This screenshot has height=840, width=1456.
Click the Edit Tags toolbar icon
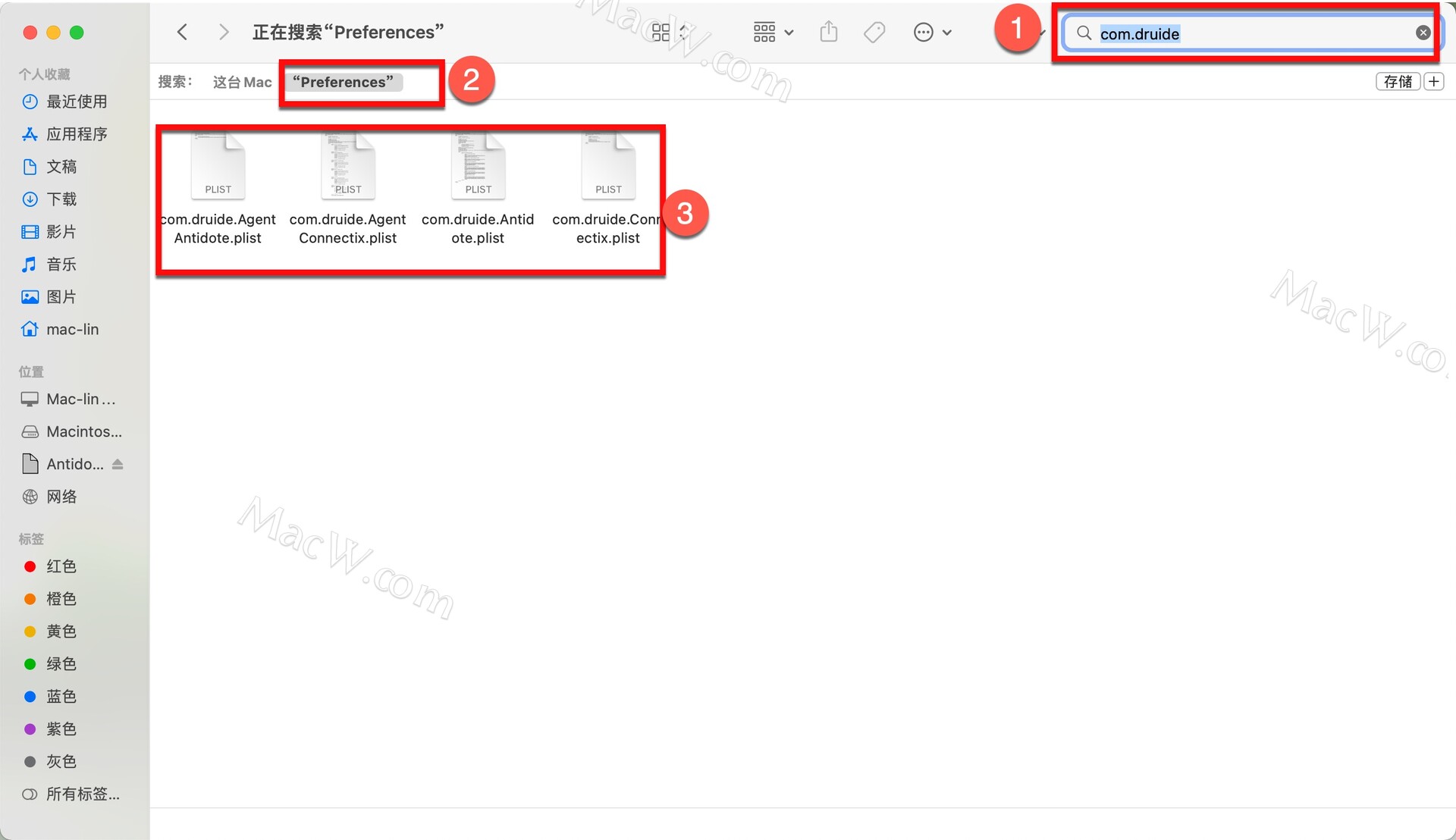[874, 32]
